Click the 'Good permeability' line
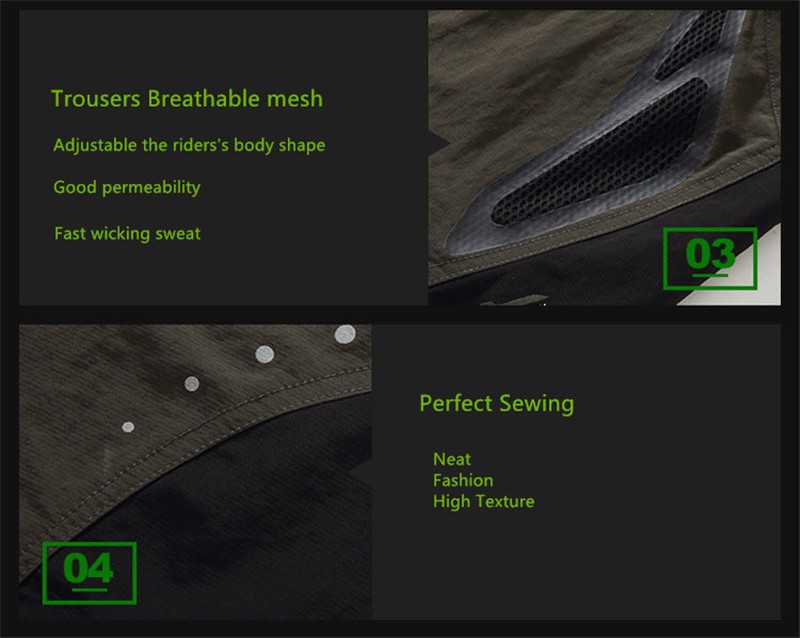 (127, 187)
